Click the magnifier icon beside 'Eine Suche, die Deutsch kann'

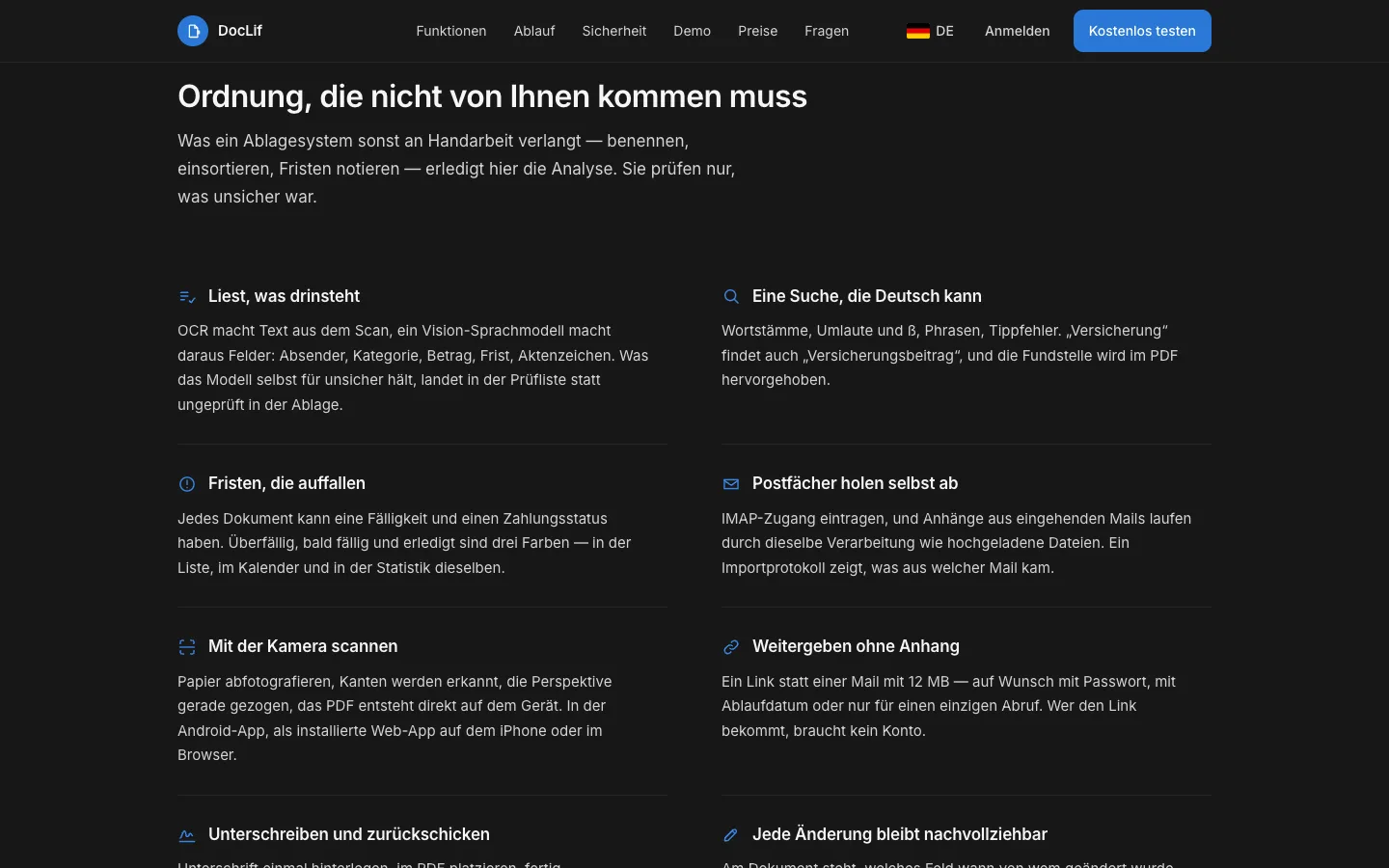pyautogui.click(x=731, y=297)
